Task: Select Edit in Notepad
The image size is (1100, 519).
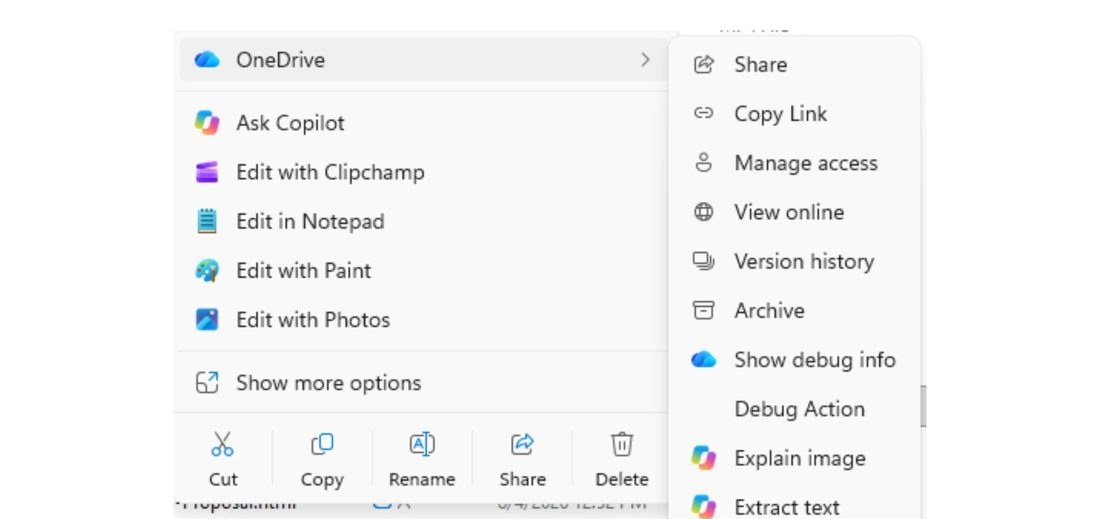Action: [424, 221]
